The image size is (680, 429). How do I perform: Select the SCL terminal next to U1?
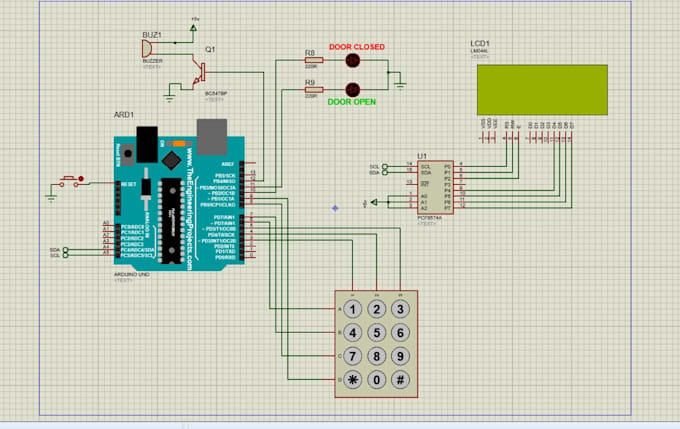(384, 167)
